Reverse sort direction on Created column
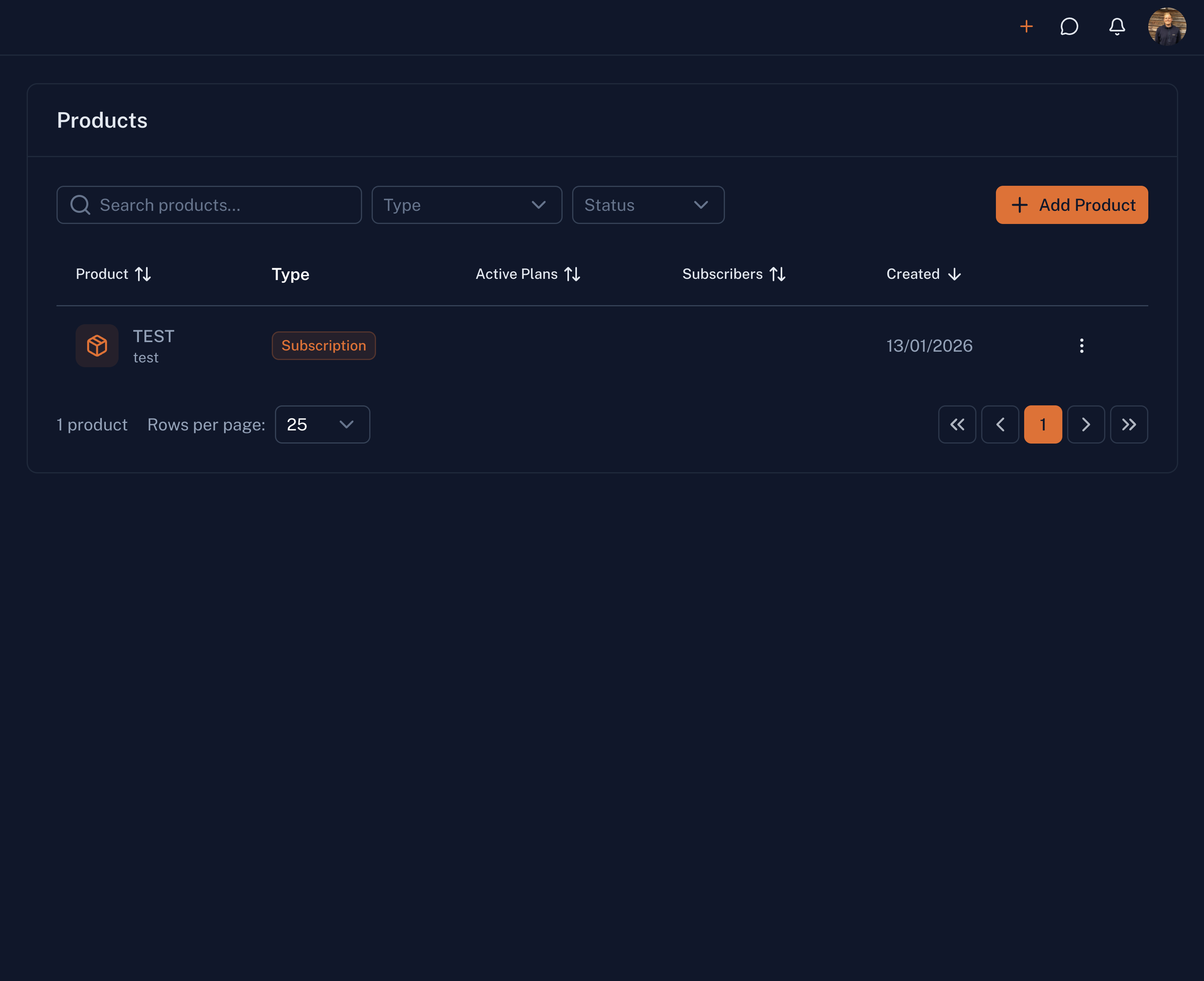Image resolution: width=1204 pixels, height=981 pixels. (955, 274)
